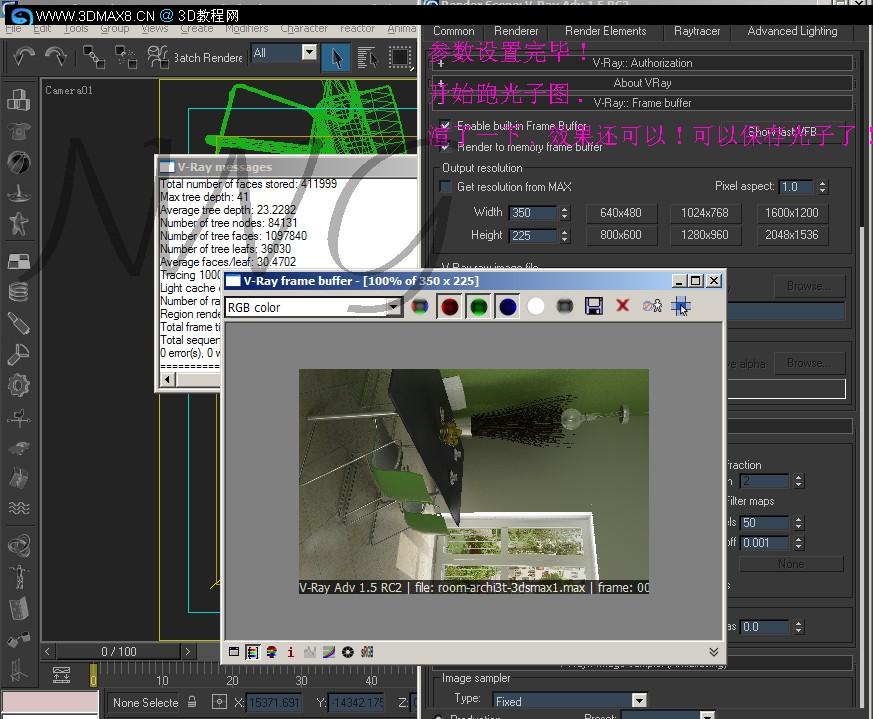Toggle Render to memory frame buffer checkbox
This screenshot has height=719, width=873.
[444, 147]
